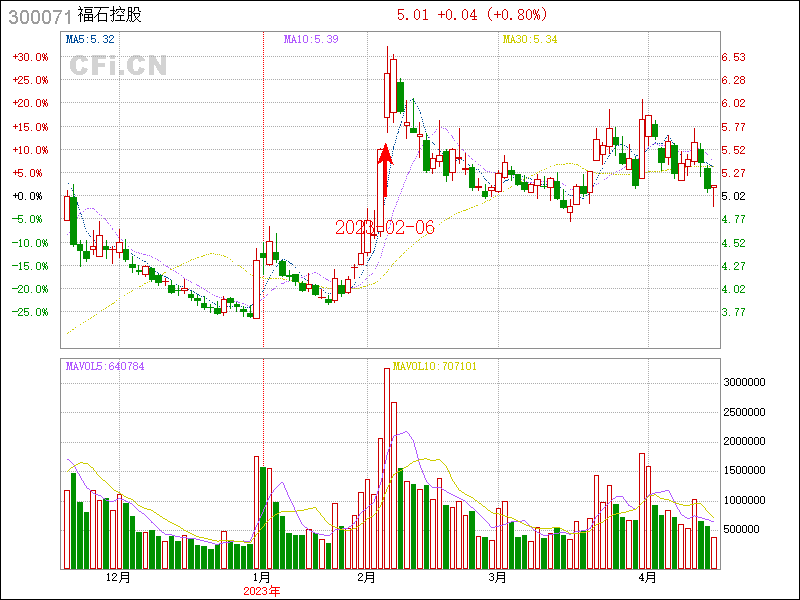Click the +30.0% left axis label

[x=30, y=57]
